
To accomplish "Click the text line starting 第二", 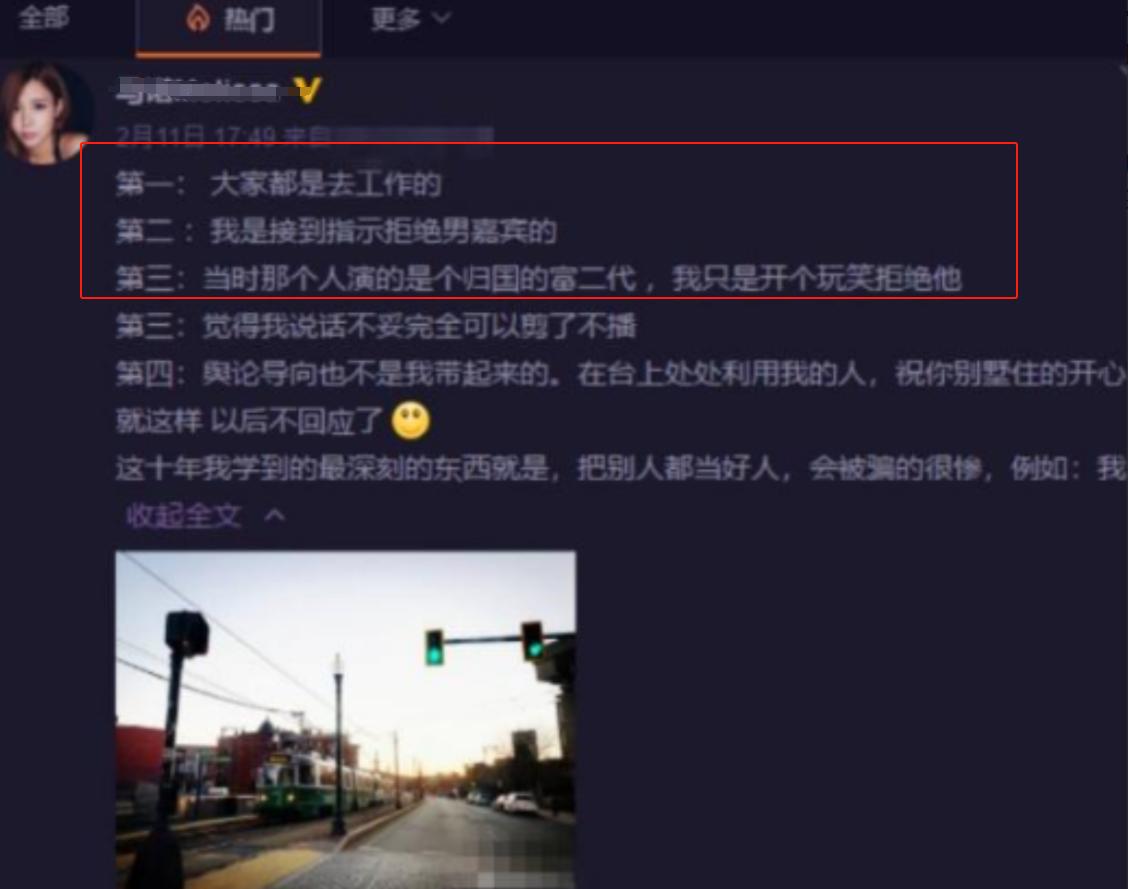I will click(x=336, y=232).
